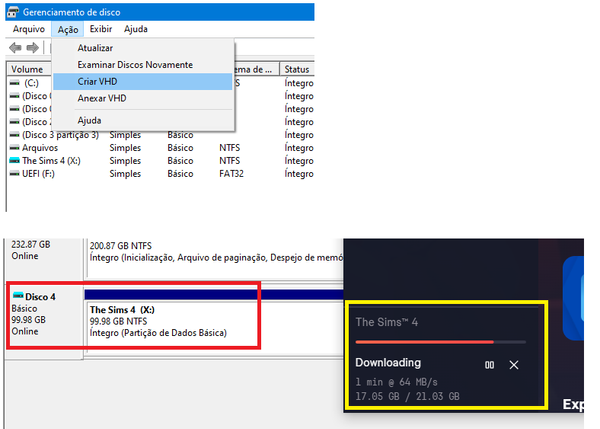Select the (C:) volume row text
This screenshot has height=429, width=600.
coord(31,83)
